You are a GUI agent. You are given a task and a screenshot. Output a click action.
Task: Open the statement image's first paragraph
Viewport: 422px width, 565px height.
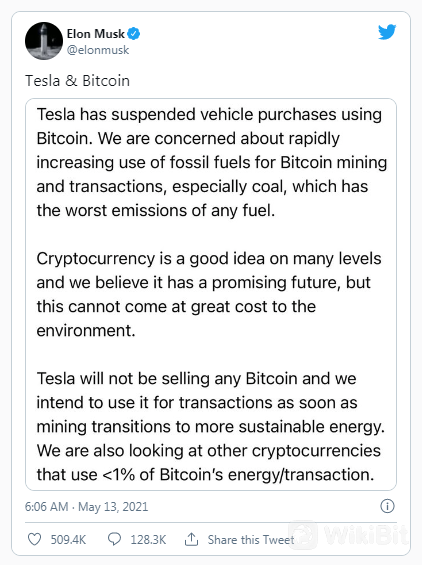tap(212, 162)
